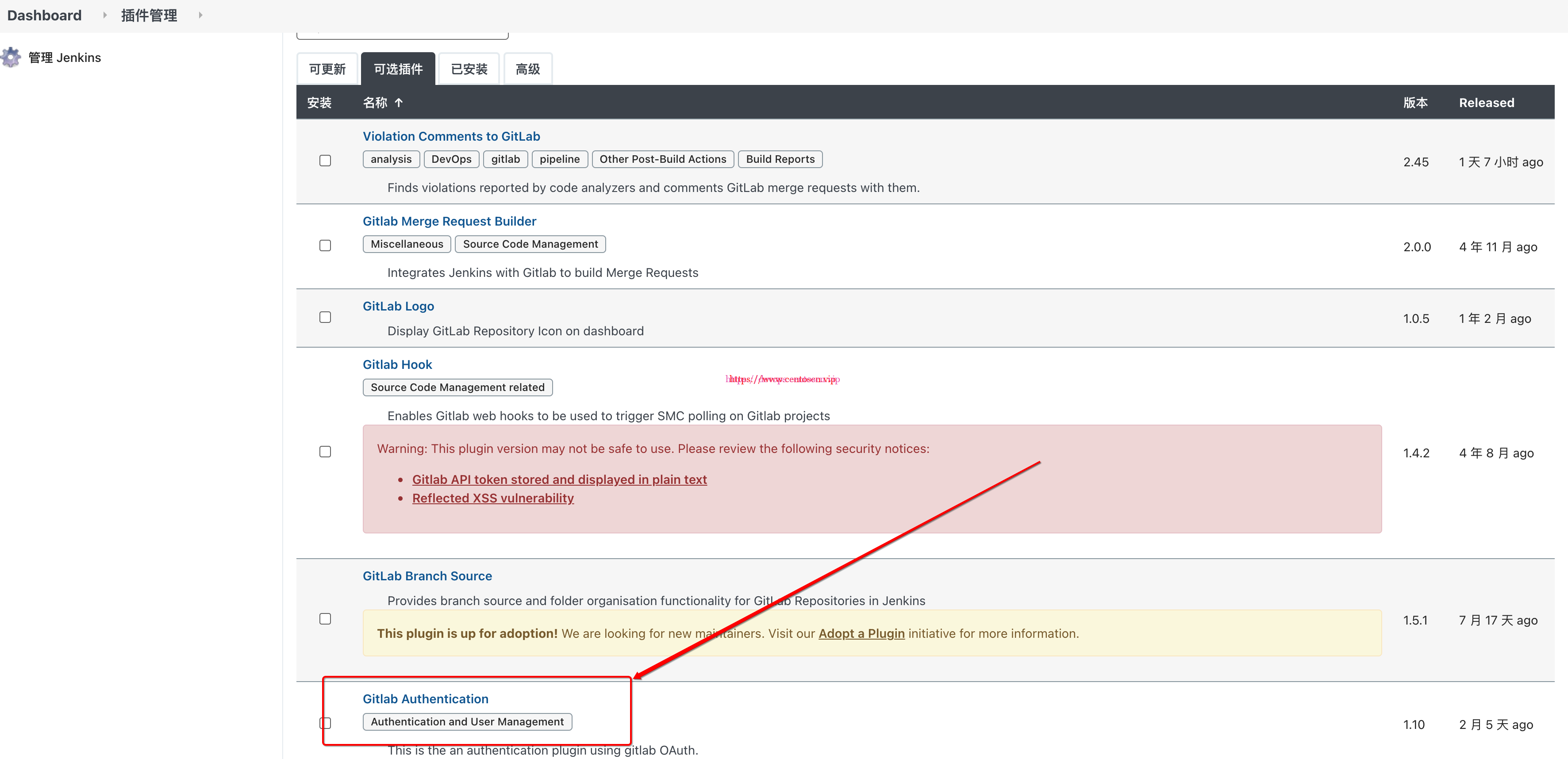Click the 管理 Jenkins gear icon
This screenshot has width=1568, height=759.
[x=10, y=57]
